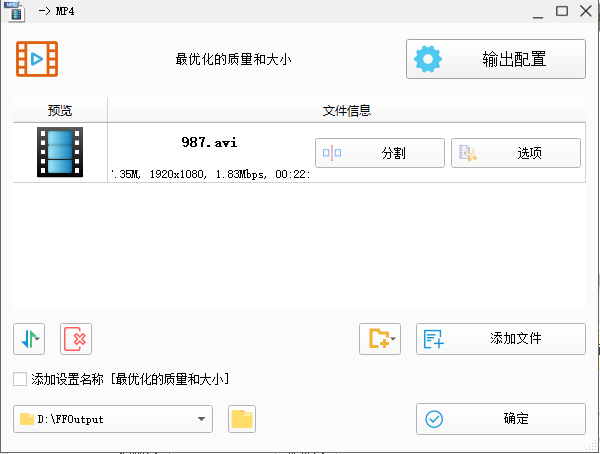
Task: Toggle the 添加设置名称 checkbox
Action: pos(20,379)
